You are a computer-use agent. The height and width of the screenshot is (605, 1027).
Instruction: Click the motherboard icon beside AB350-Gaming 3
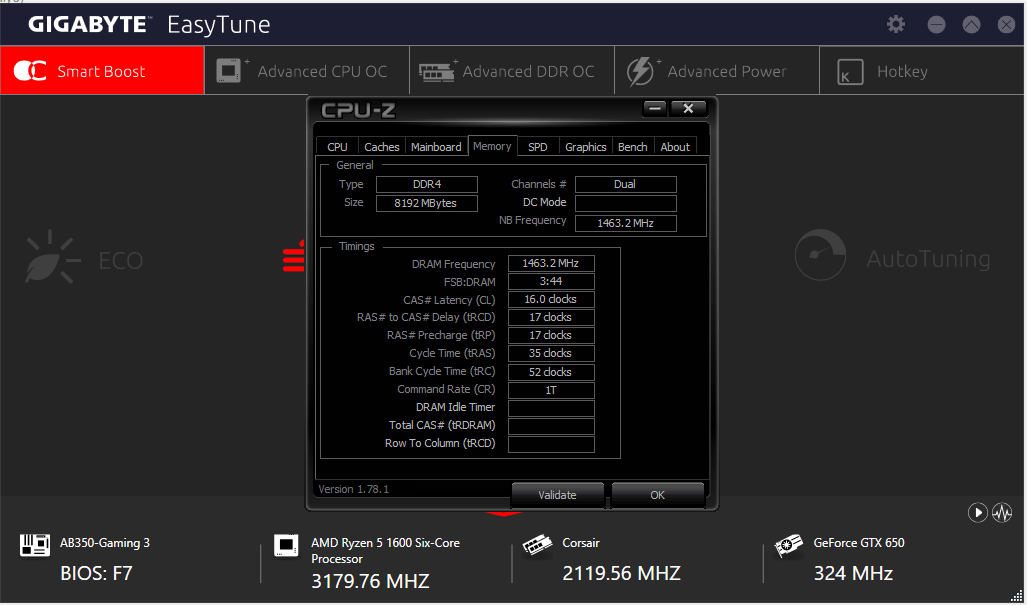[x=35, y=545]
